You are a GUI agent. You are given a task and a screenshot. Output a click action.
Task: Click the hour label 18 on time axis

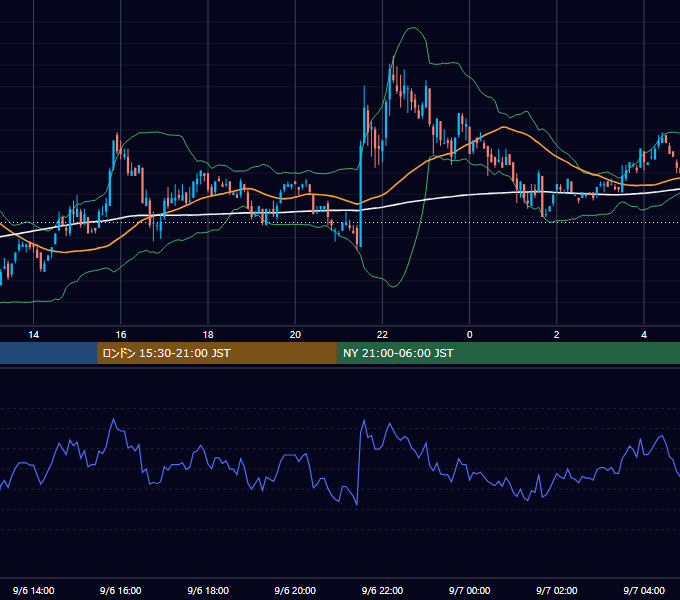point(208,335)
